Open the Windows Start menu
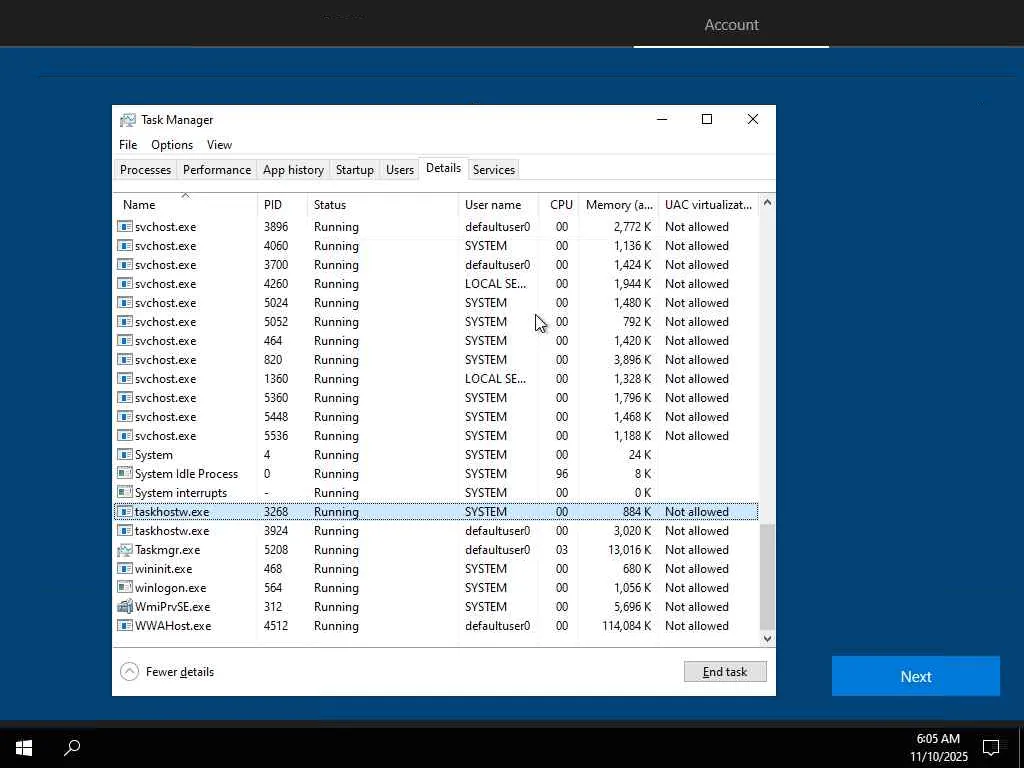1024x768 pixels. 24,747
